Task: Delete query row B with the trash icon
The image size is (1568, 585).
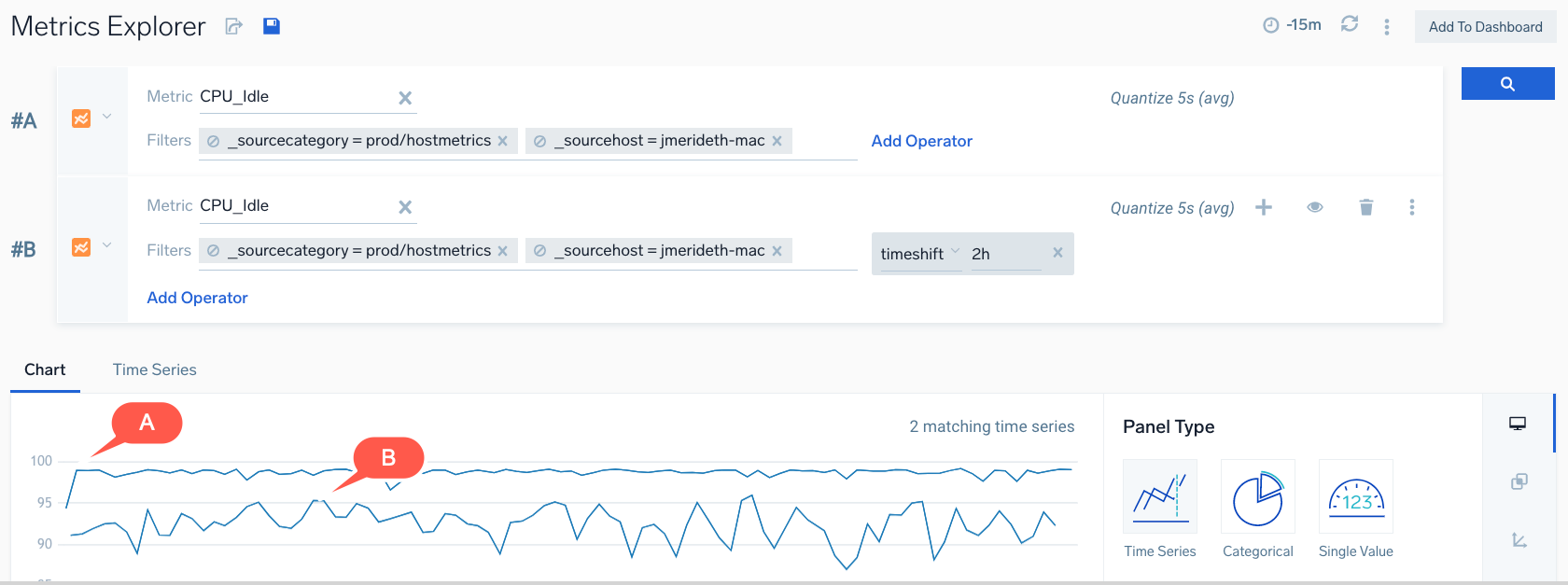Action: 1366,207
